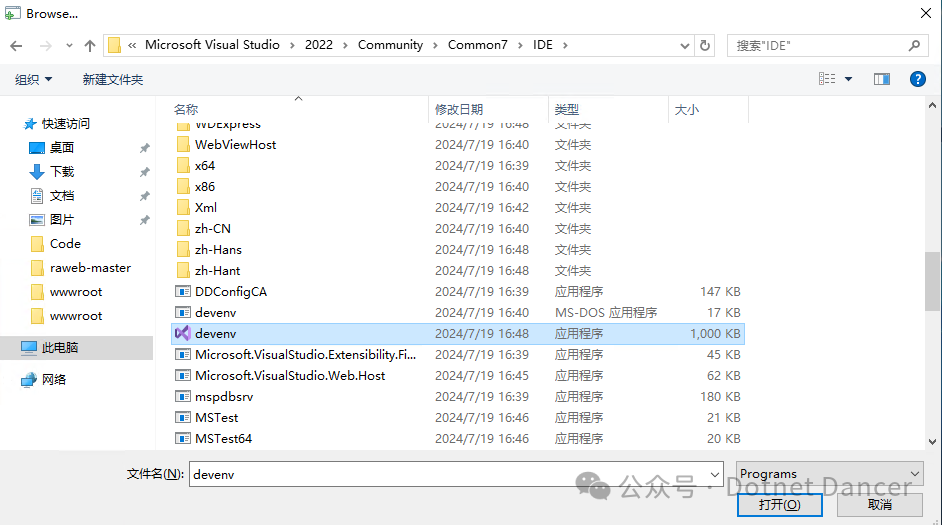Image resolution: width=942 pixels, height=525 pixels.
Task: Open the Programs file type dropdown
Action: (829, 474)
